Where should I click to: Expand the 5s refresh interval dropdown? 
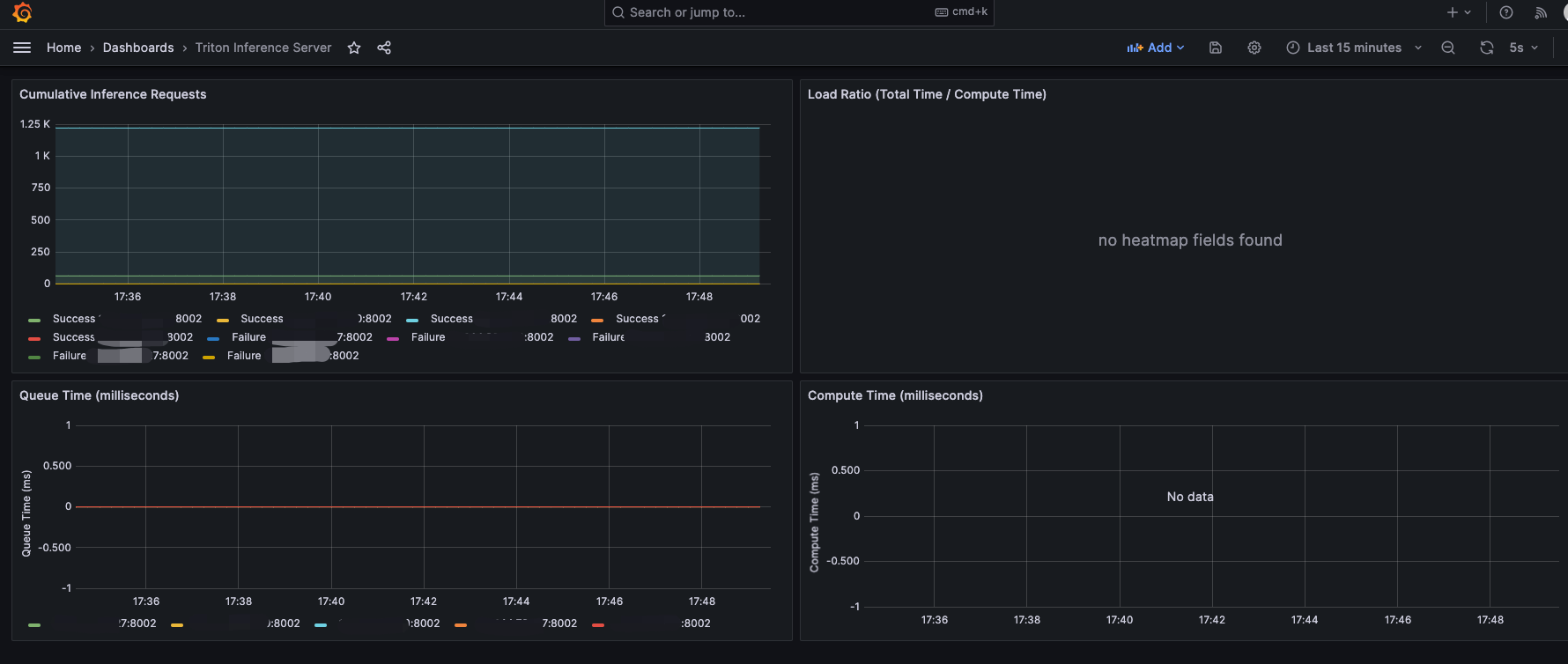1523,48
